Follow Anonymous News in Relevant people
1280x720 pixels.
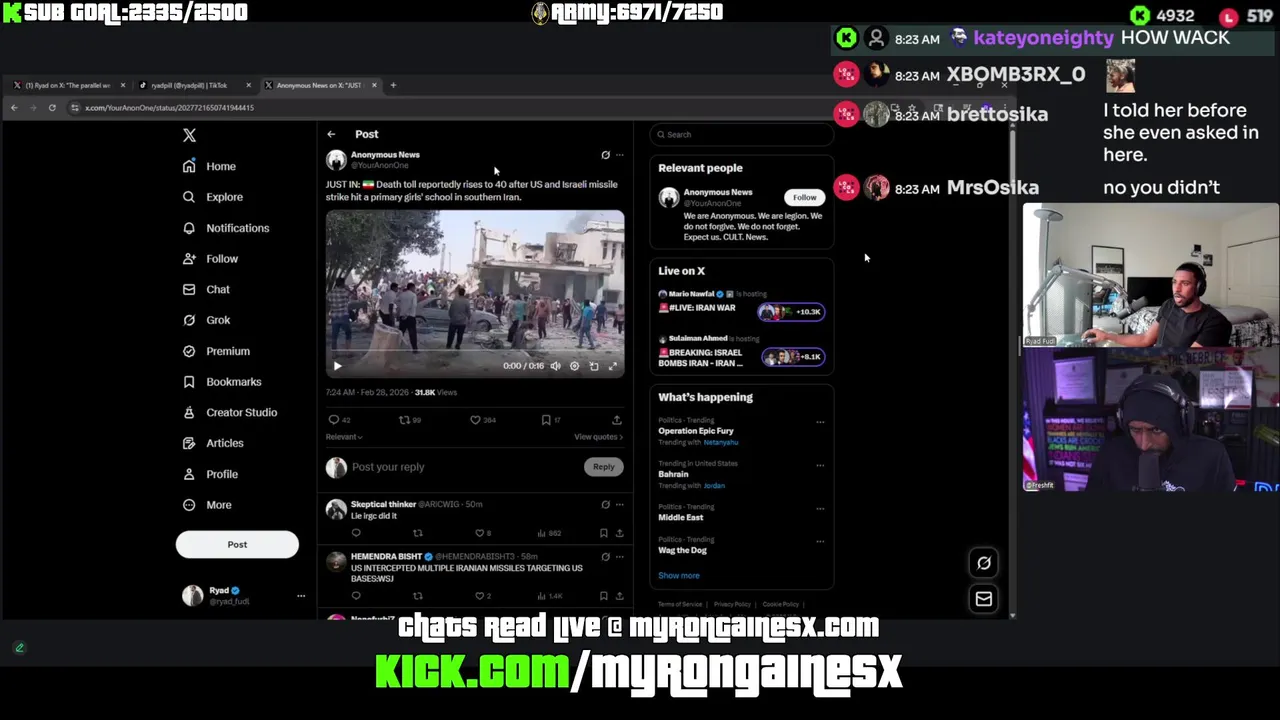[x=805, y=197]
